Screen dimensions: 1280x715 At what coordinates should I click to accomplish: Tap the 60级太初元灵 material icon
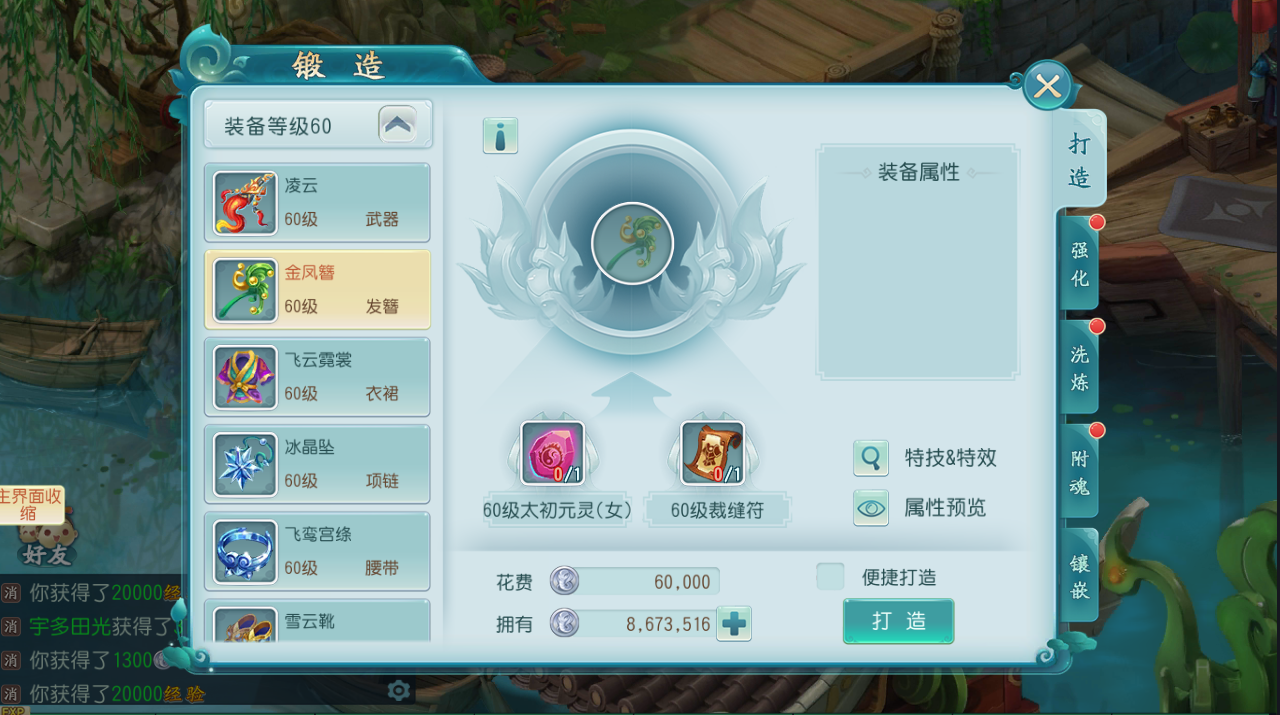(x=552, y=453)
